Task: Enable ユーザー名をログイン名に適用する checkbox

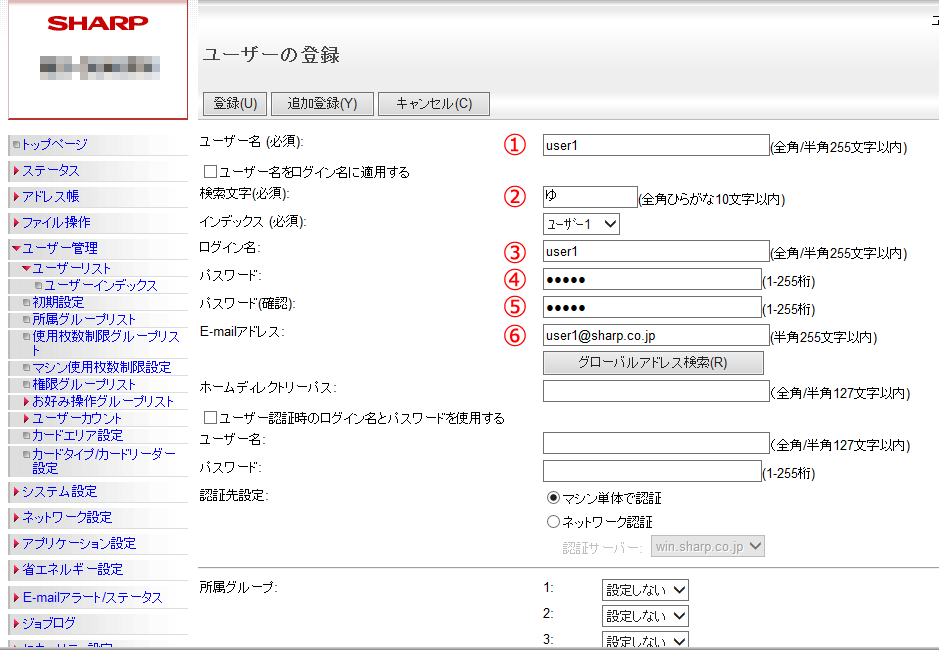Action: pyautogui.click(x=211, y=172)
